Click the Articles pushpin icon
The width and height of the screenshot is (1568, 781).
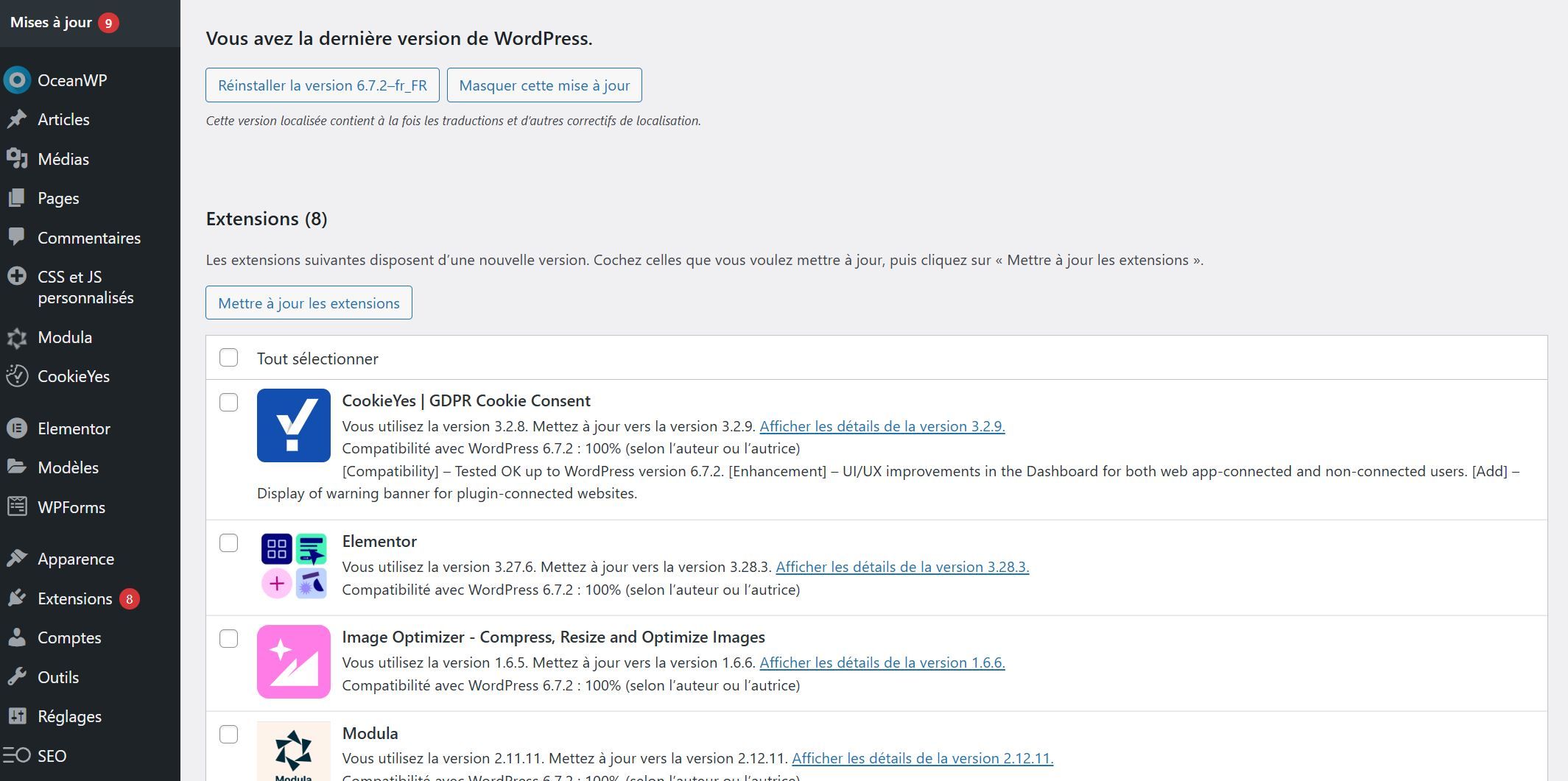click(x=17, y=119)
